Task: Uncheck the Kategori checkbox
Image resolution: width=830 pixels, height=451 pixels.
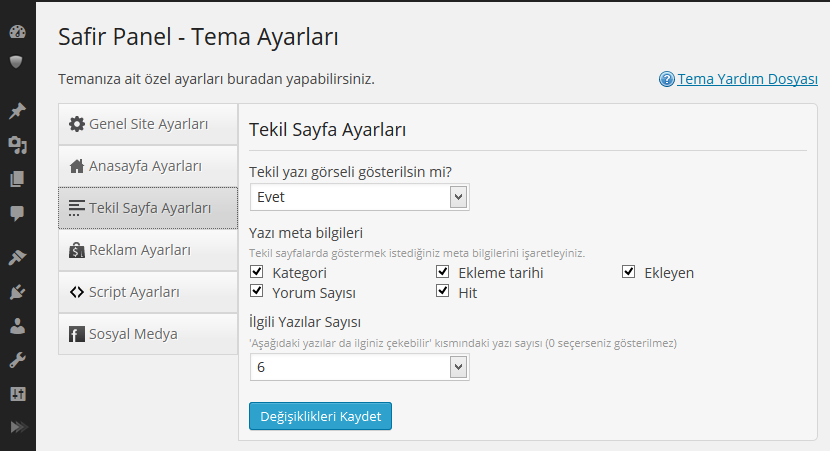Action: coord(257,272)
